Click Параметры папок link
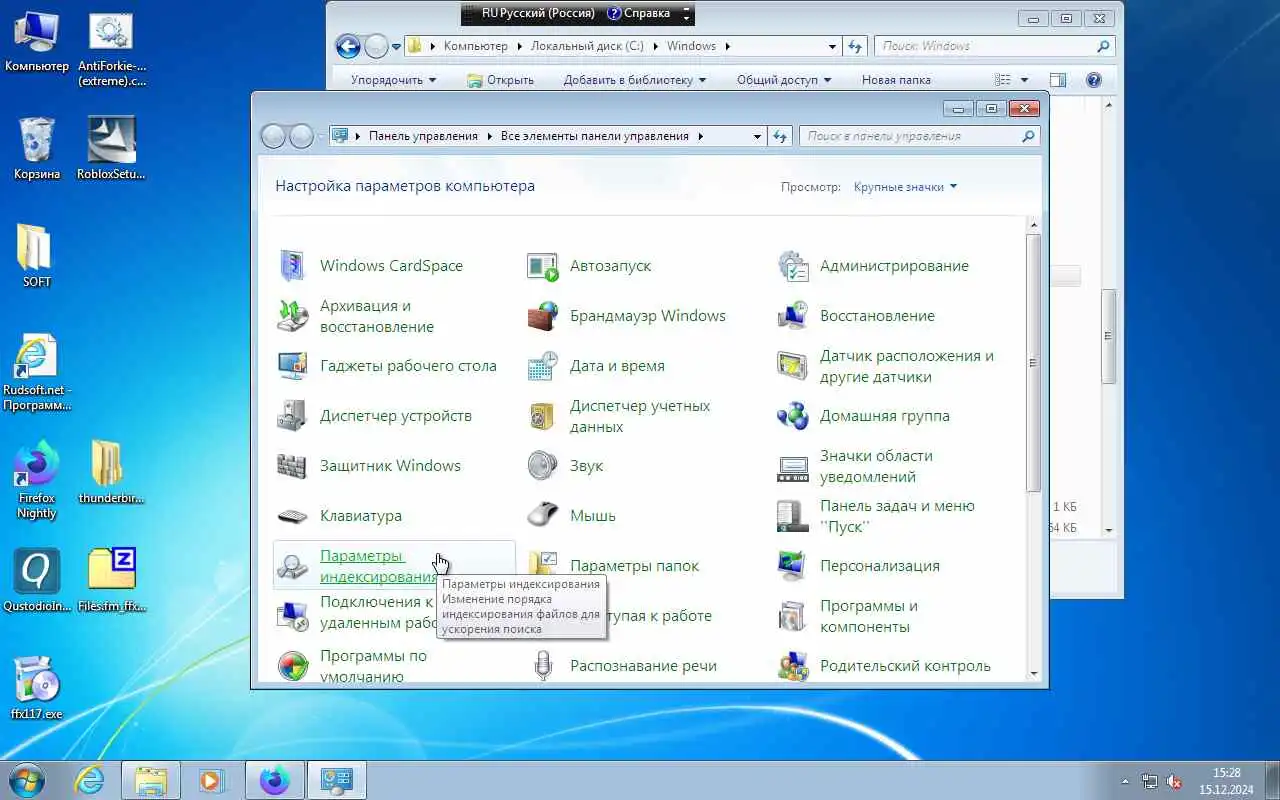Image resolution: width=1280 pixels, height=800 pixels. [635, 566]
